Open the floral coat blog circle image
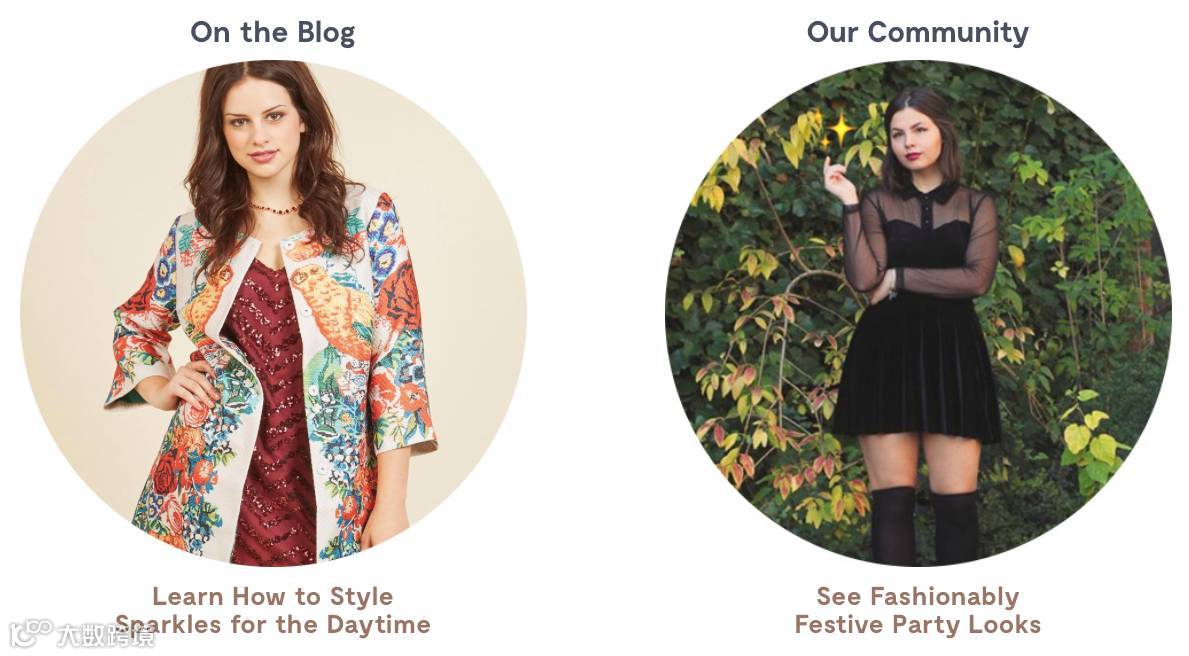Viewport: 1189px width, 656px height. (273, 313)
